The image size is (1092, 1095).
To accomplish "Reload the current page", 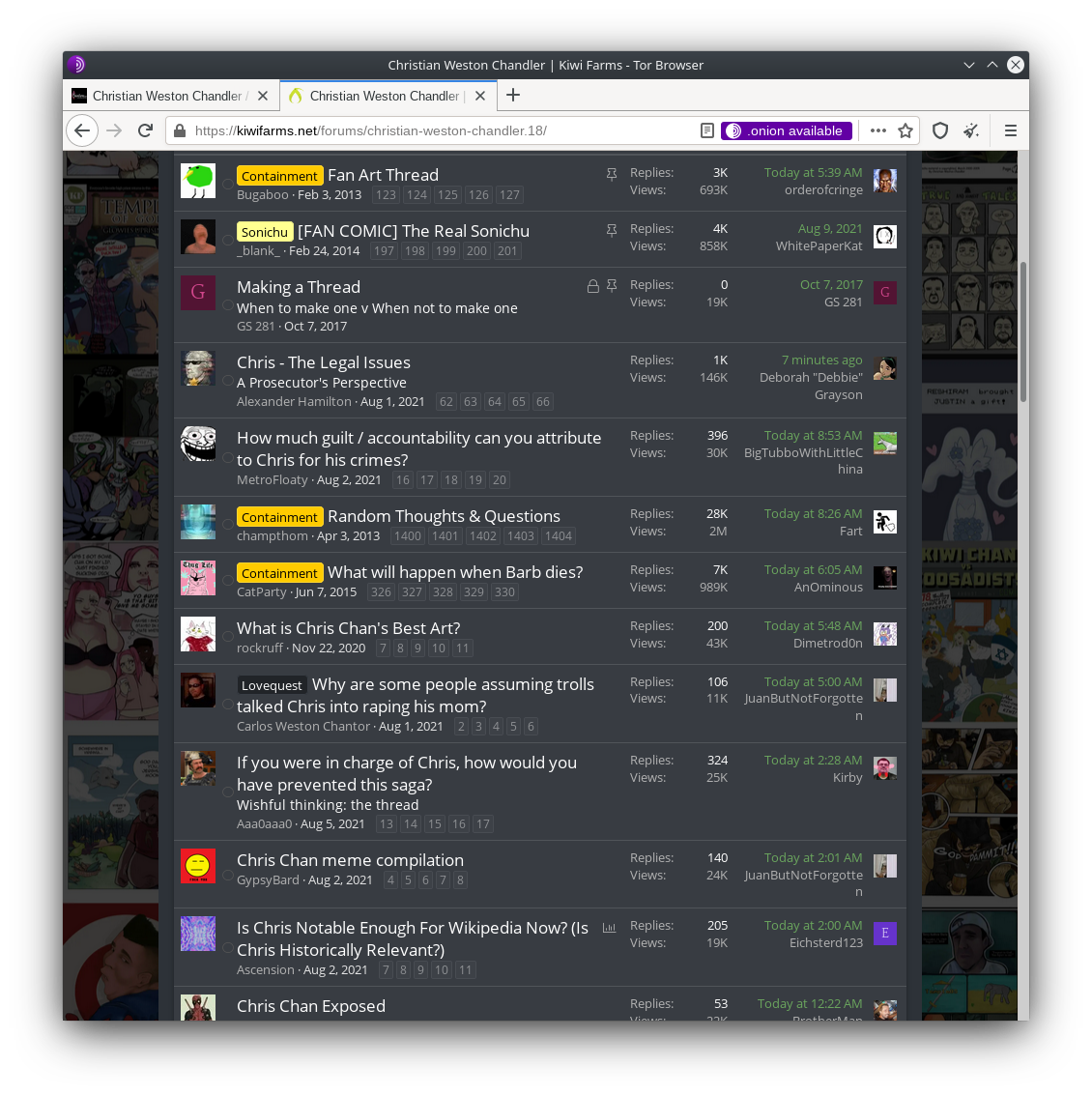I will [x=145, y=130].
